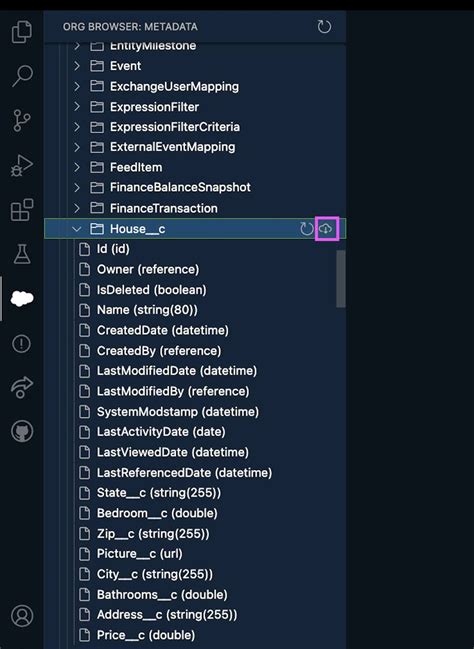Viewport: 474px width, 649px height.
Task: Select the Salesforce Org Browser cloud icon
Action: (22, 298)
